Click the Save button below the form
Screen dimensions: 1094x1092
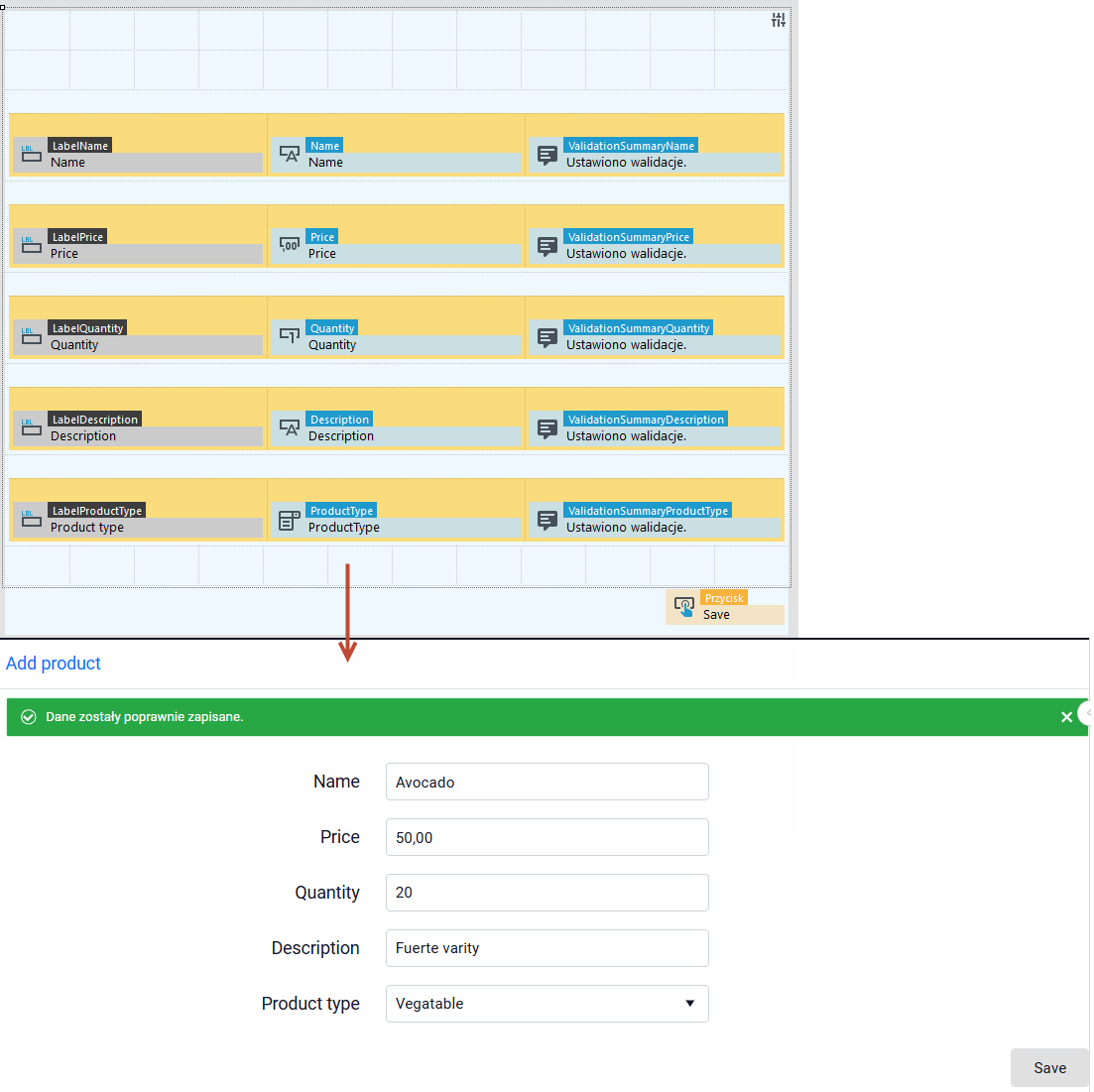1049,1067
